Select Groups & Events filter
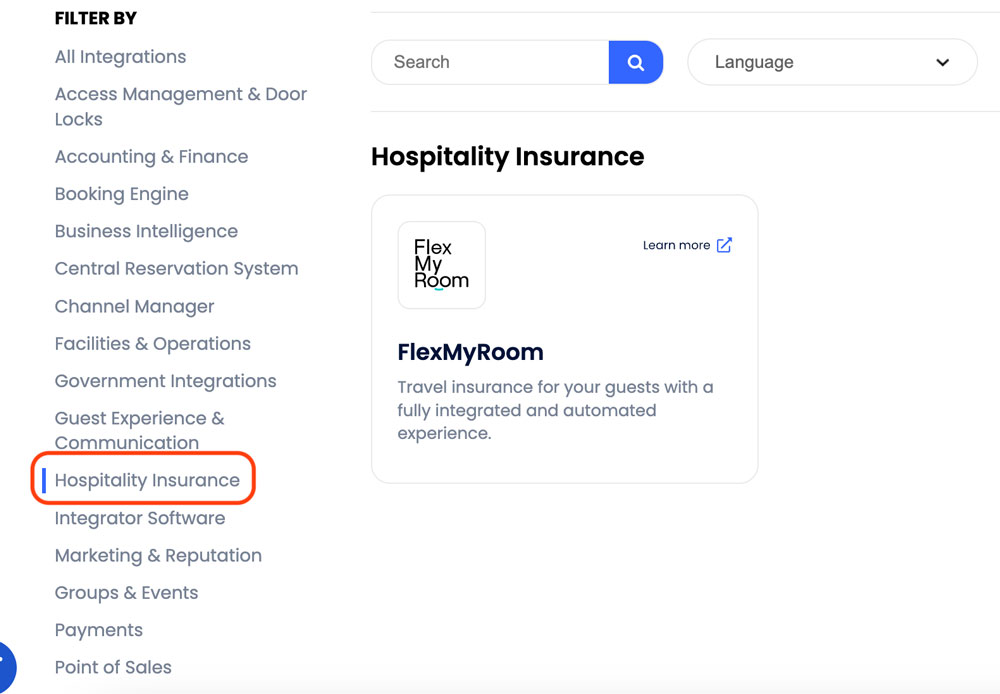Image resolution: width=1000 pixels, height=694 pixels. pyautogui.click(x=126, y=593)
